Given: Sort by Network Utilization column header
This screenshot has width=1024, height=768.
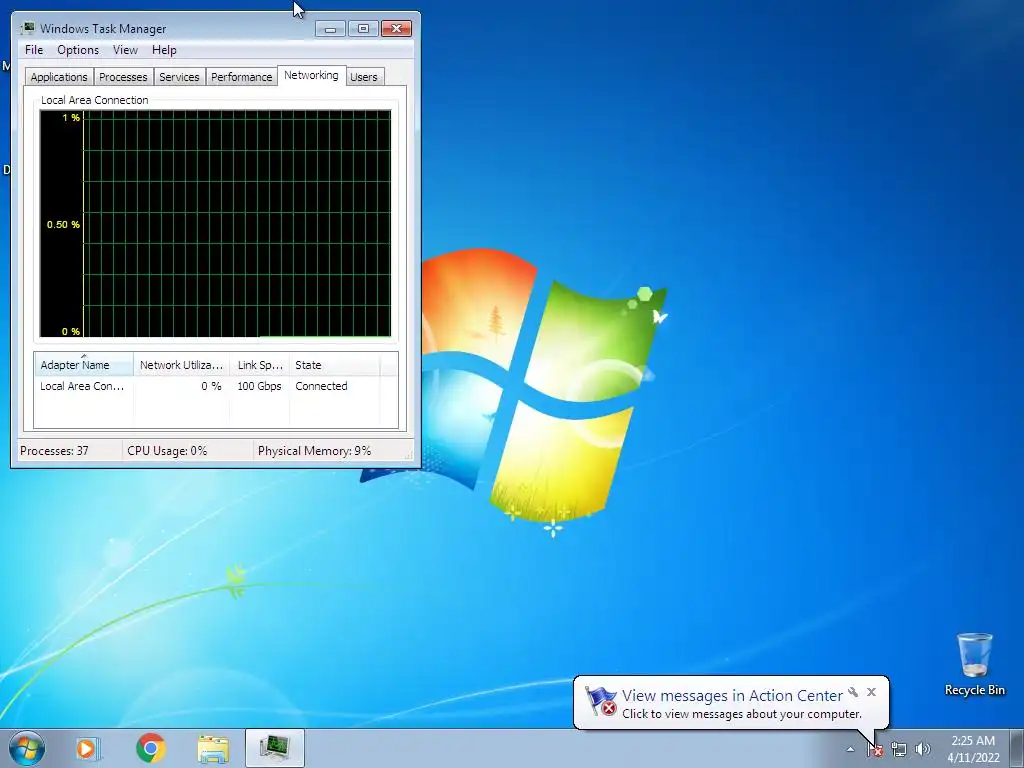Looking at the screenshot, I should pyautogui.click(x=181, y=365).
